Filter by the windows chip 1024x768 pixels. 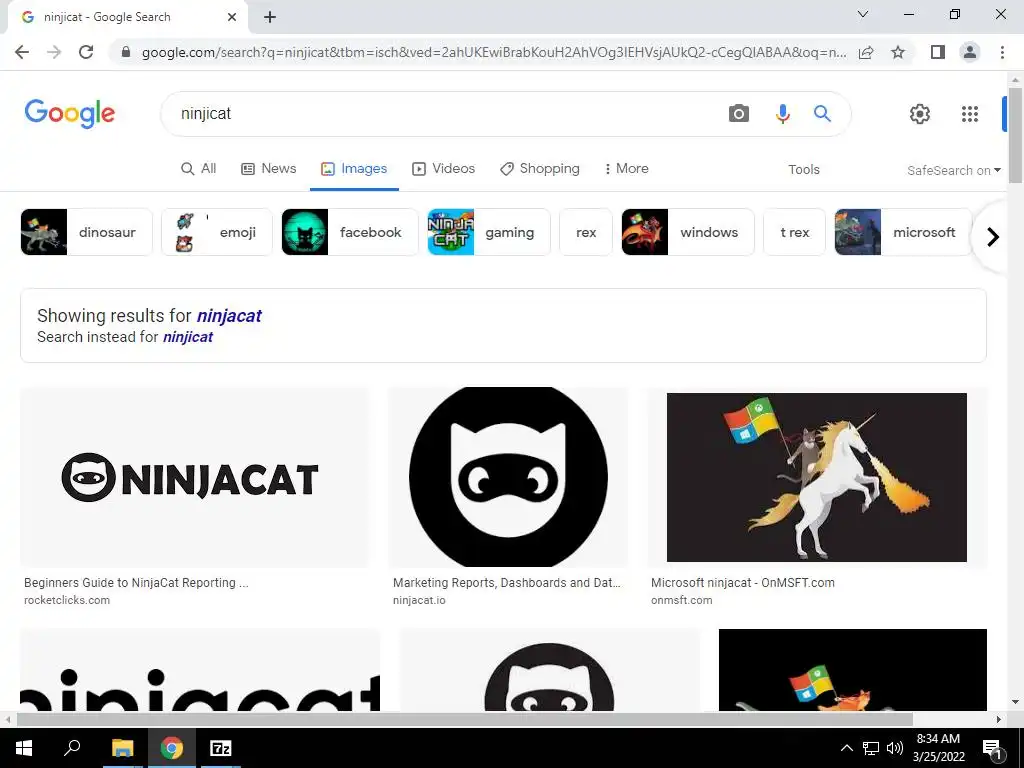coord(688,232)
